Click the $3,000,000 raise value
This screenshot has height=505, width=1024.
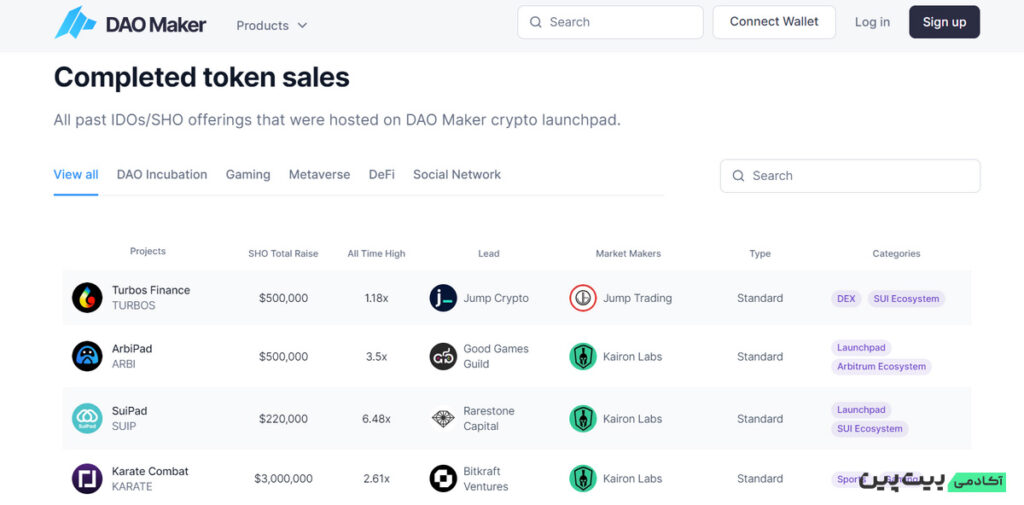coord(283,479)
